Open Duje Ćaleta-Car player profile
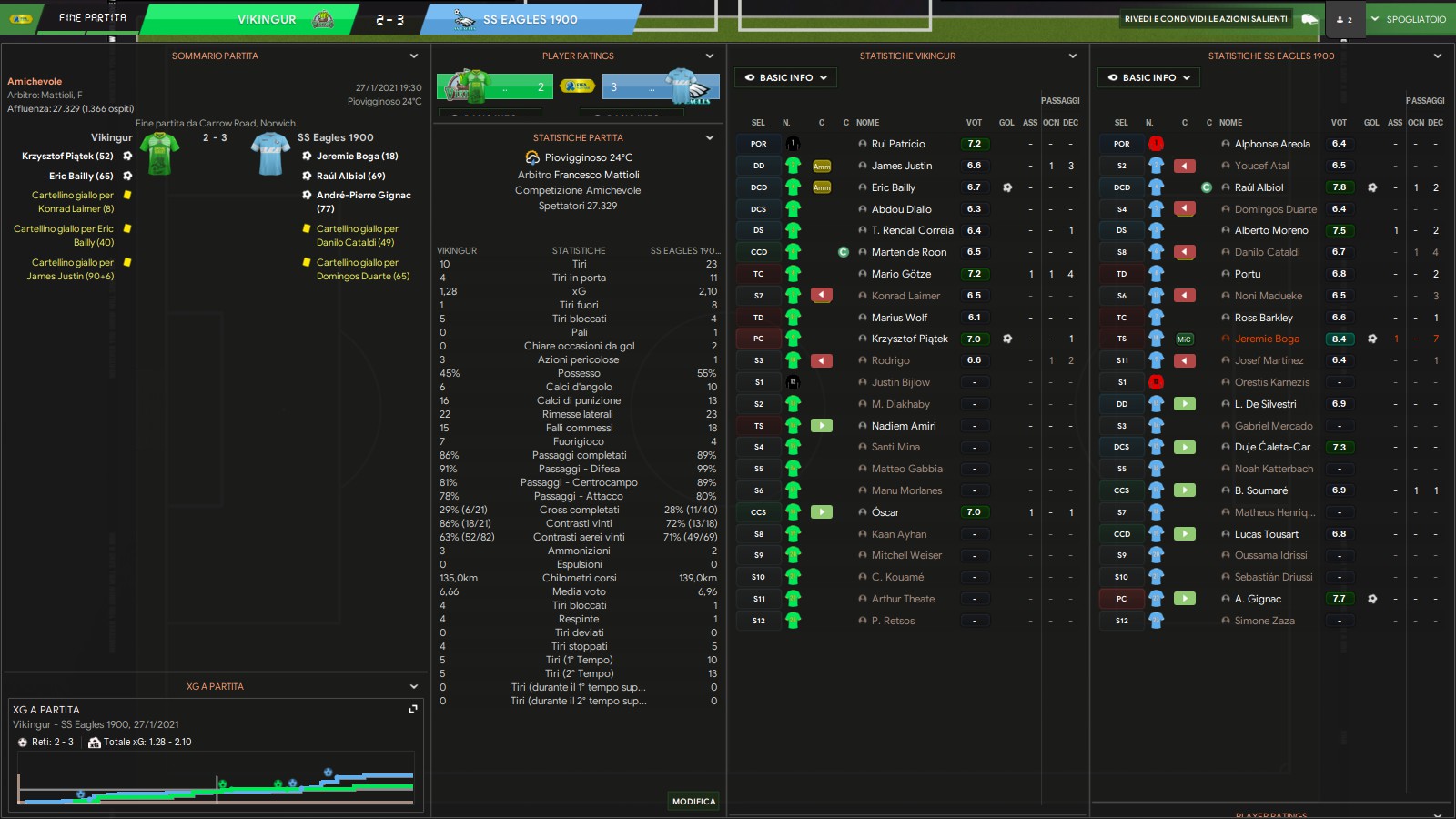The width and height of the screenshot is (1456, 819). click(x=1272, y=447)
